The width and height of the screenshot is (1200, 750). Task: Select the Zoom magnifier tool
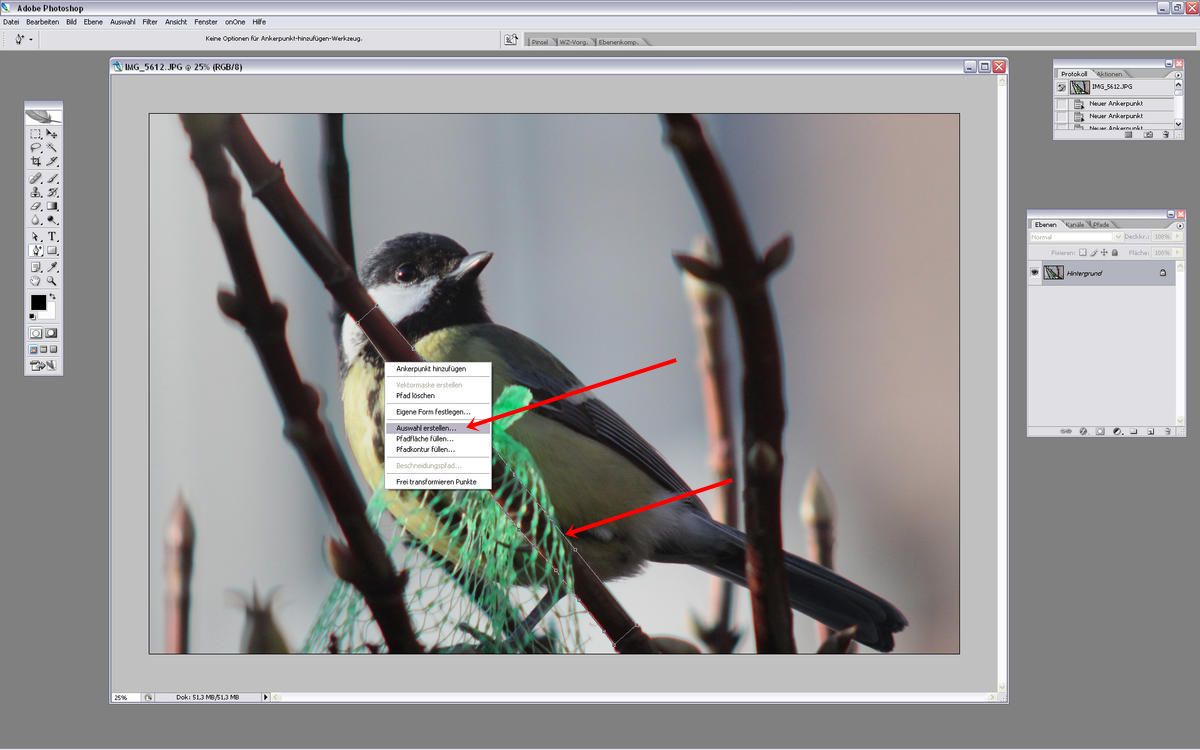click(x=53, y=280)
